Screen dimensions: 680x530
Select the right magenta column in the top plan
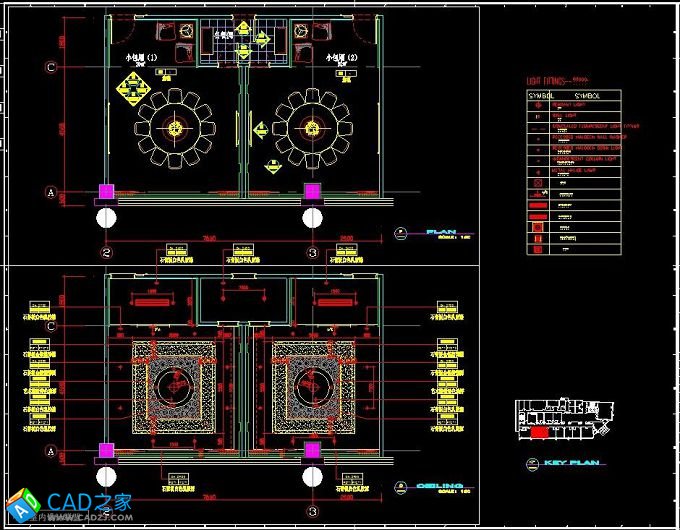coord(313,191)
